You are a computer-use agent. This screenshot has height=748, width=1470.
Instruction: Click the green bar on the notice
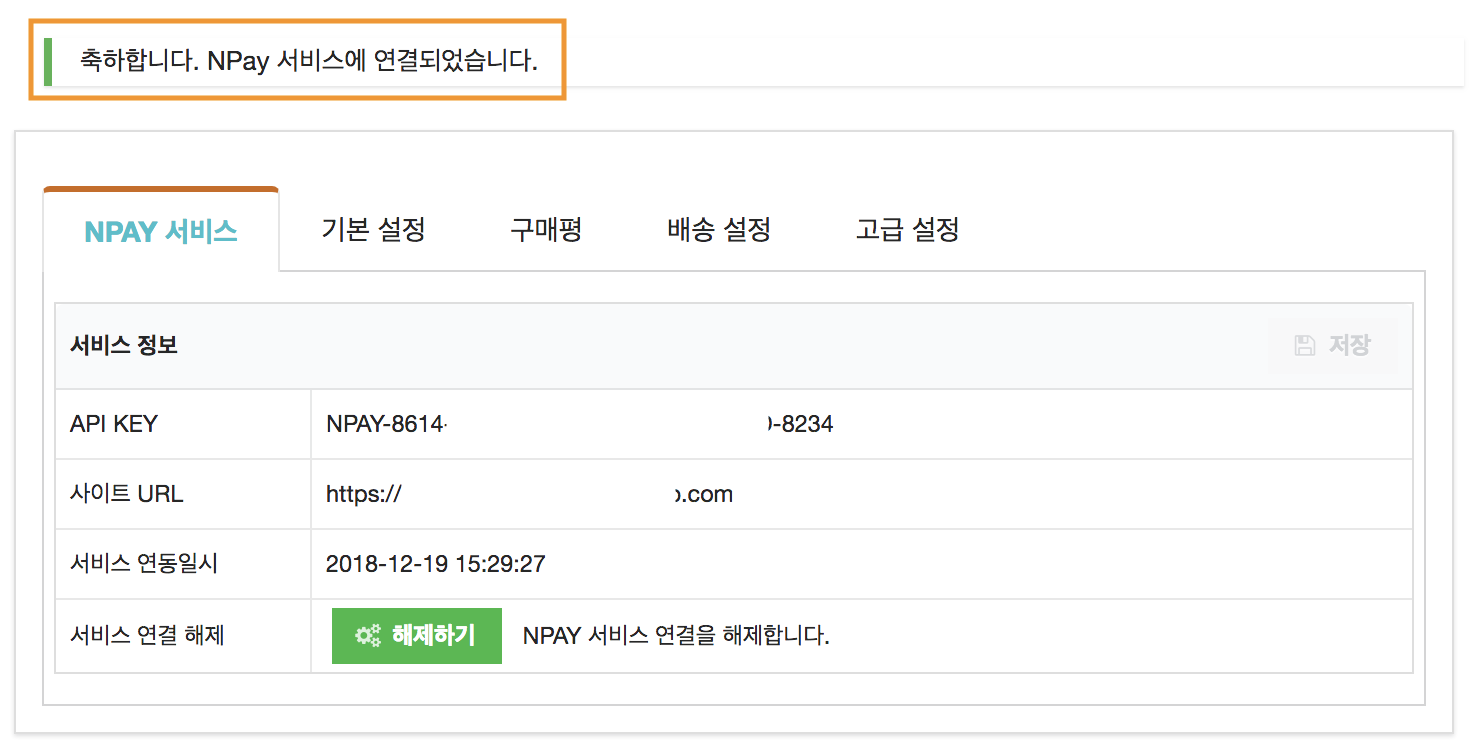click(48, 61)
